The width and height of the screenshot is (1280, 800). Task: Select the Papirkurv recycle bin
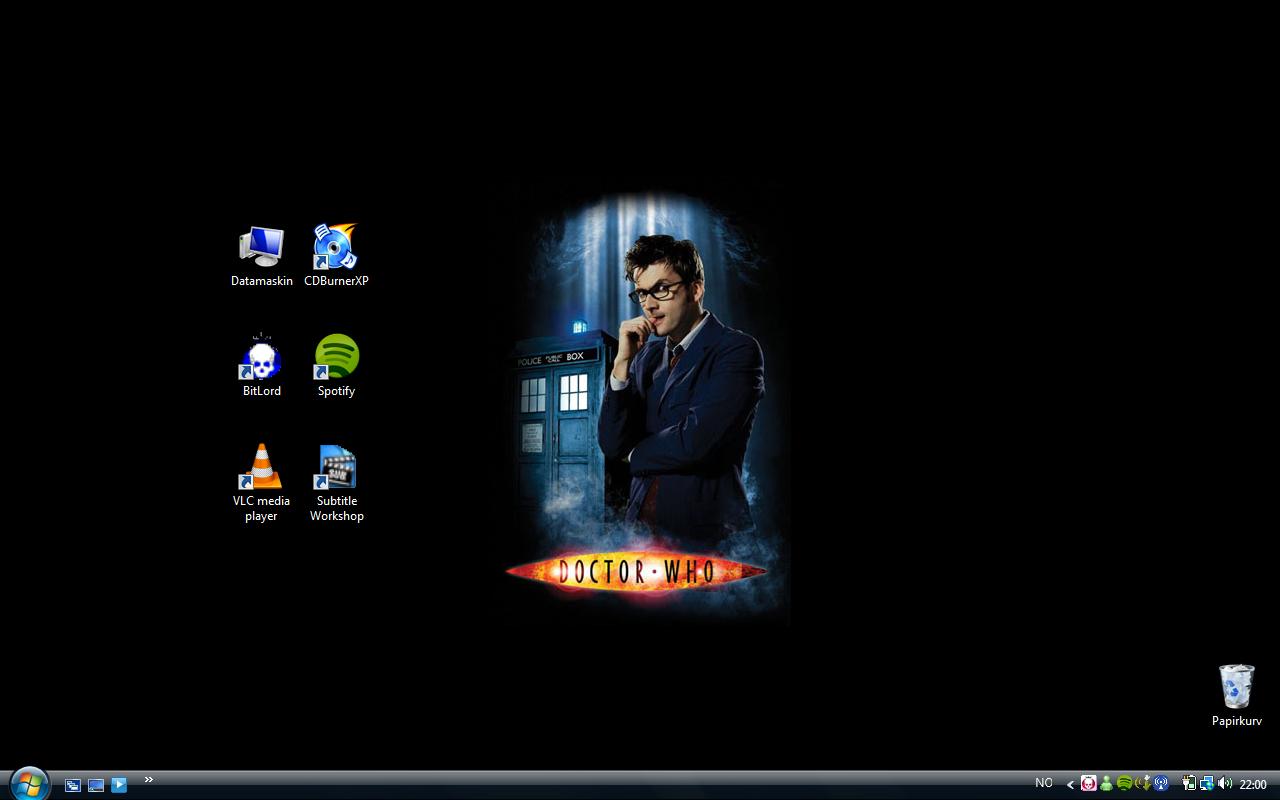point(1237,686)
